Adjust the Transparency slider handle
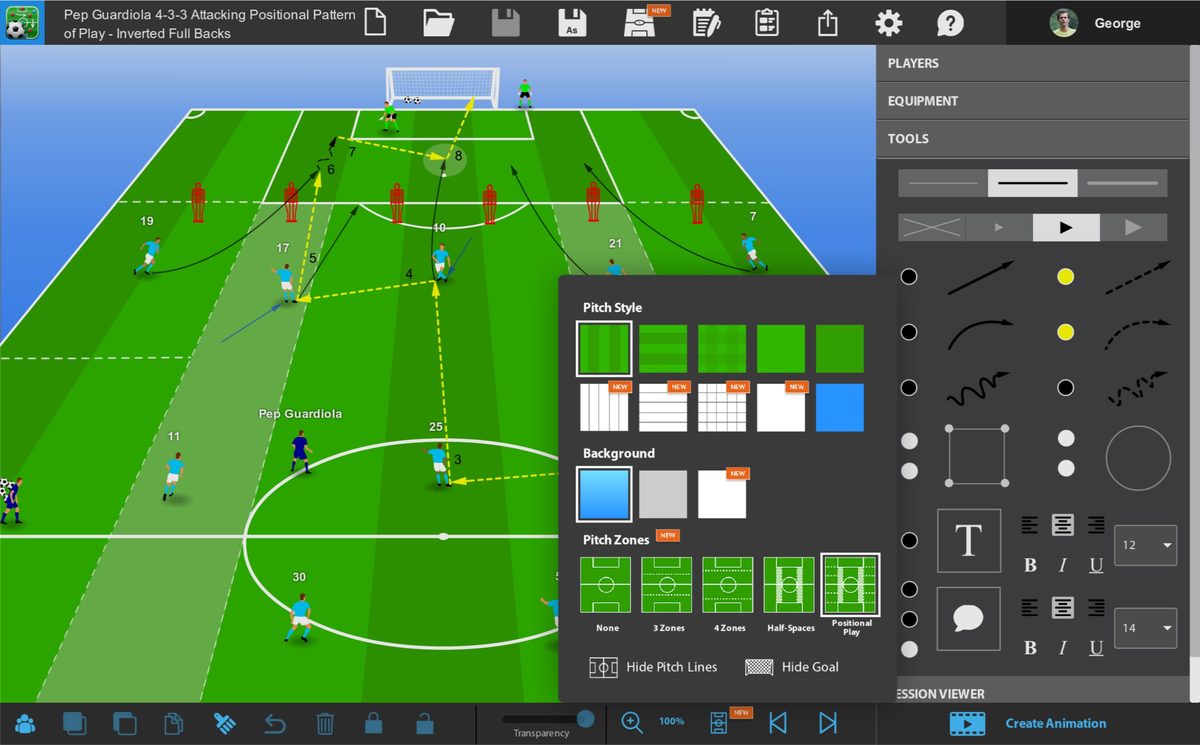This screenshot has height=745, width=1200. [x=585, y=719]
